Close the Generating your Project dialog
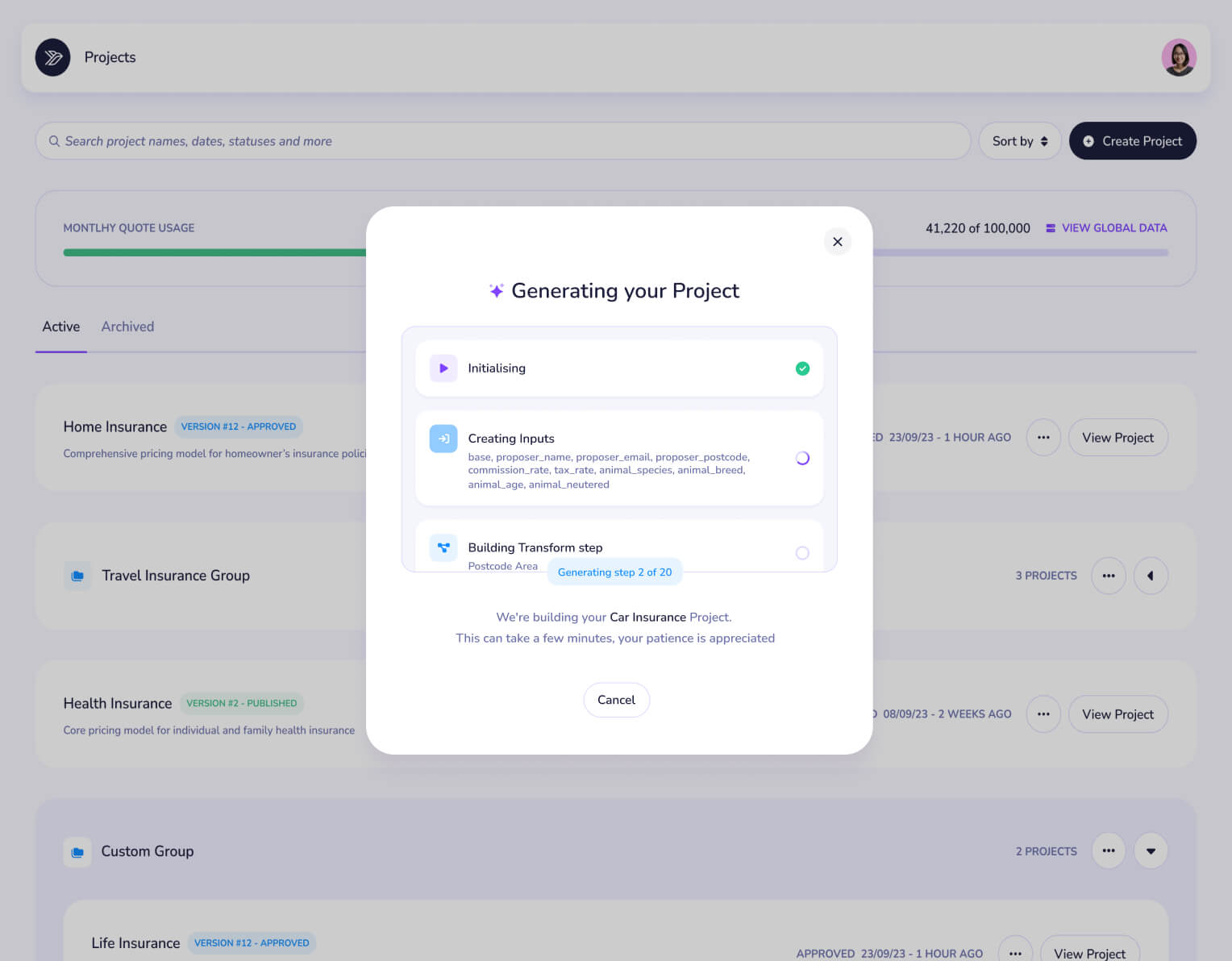Viewport: 1232px width, 961px height. coord(838,241)
